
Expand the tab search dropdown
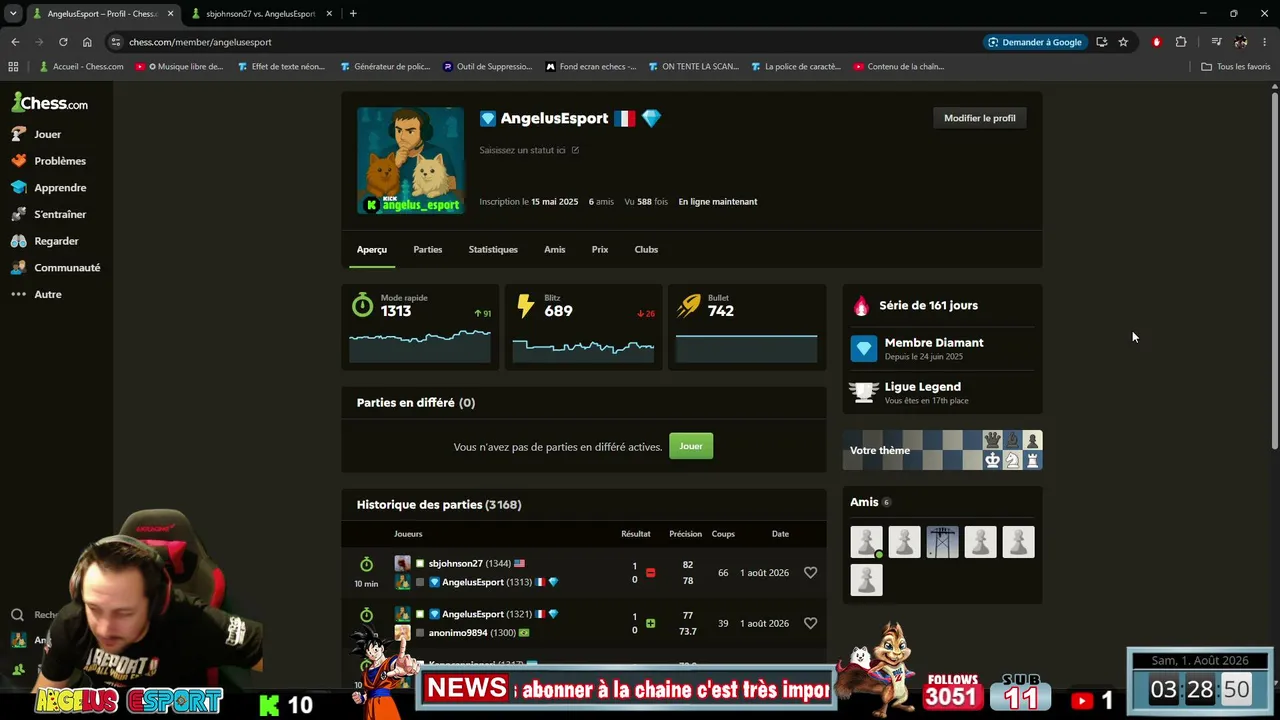coord(13,14)
